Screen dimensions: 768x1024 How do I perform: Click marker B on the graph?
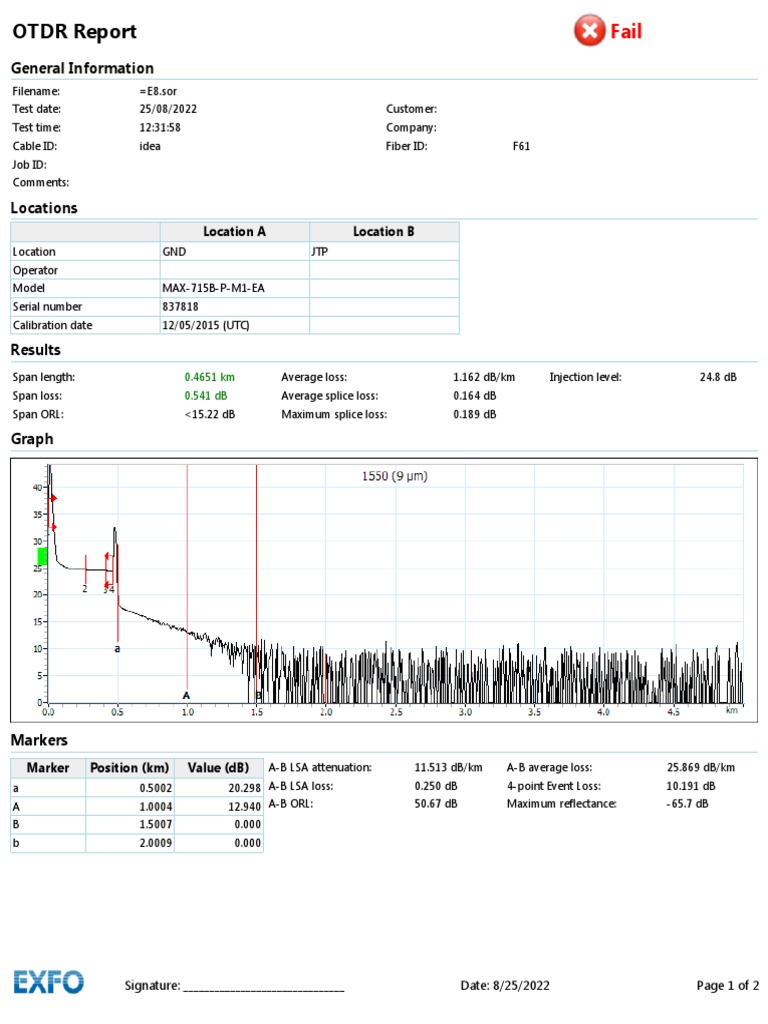pyautogui.click(x=259, y=696)
